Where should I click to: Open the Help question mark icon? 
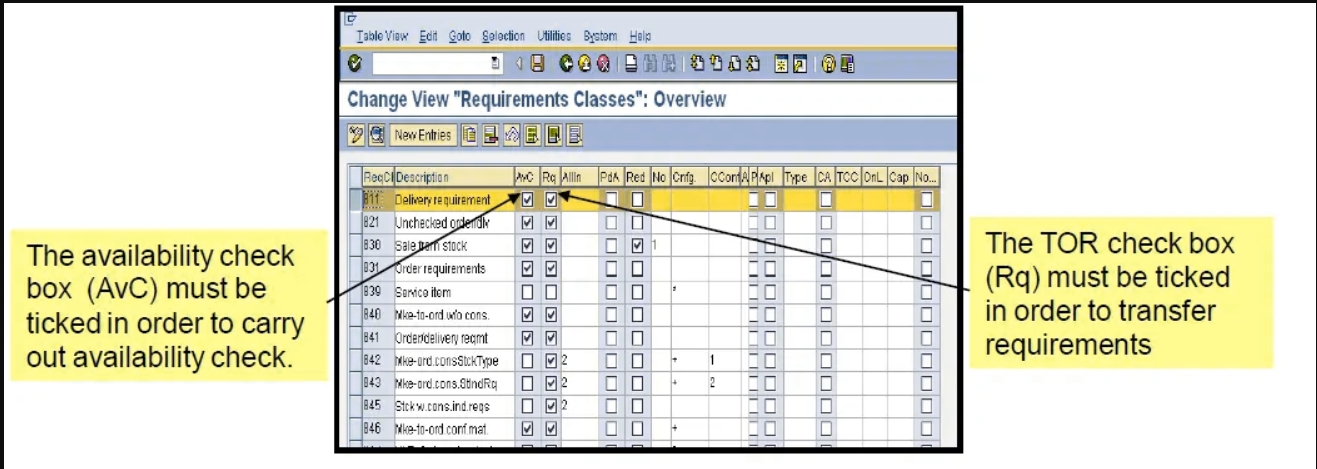(828, 64)
